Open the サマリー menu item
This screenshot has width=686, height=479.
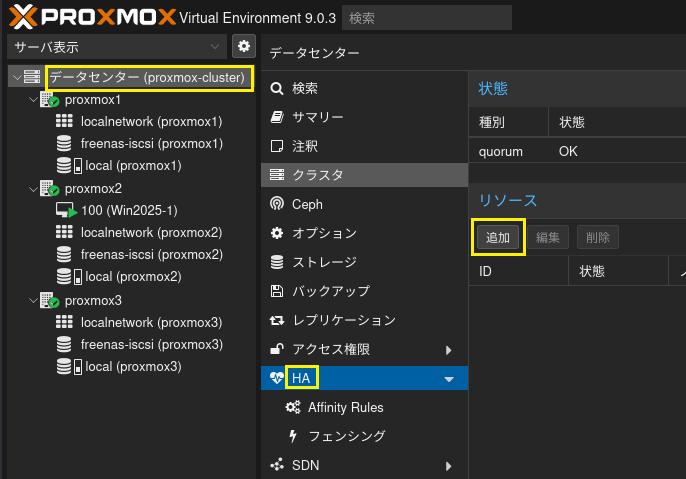point(364,117)
